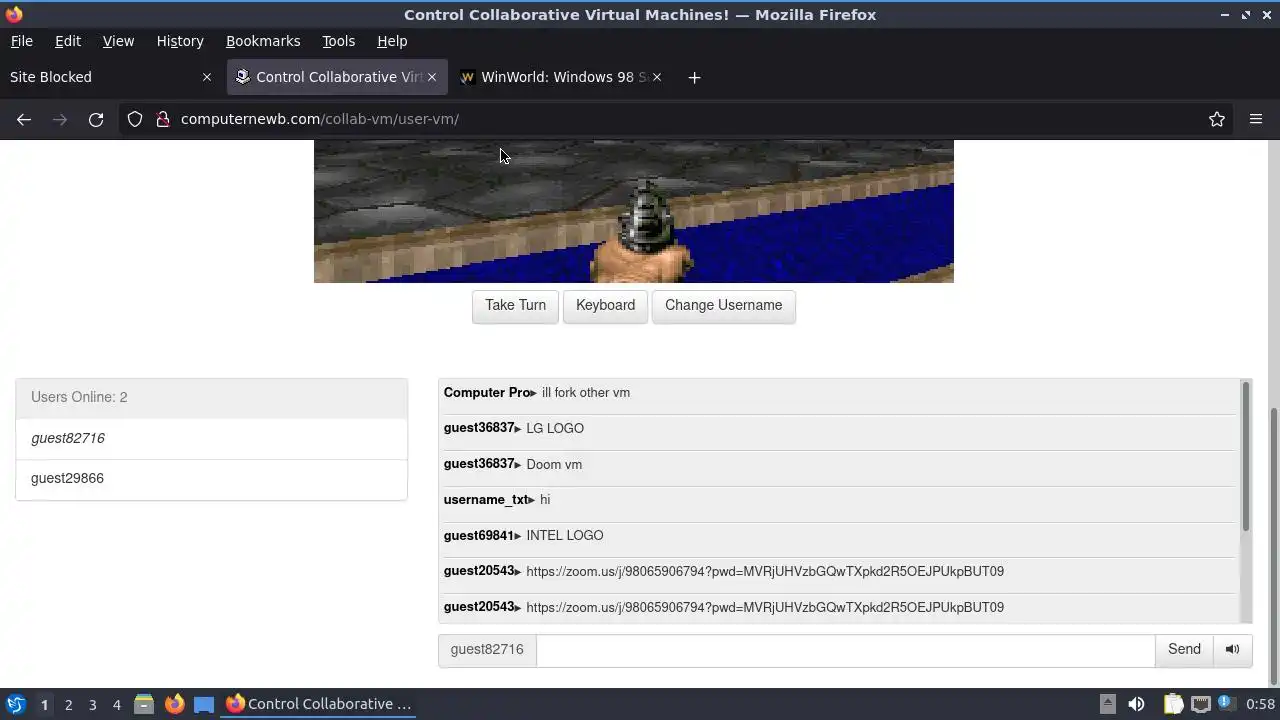Toggle chat sound speaker button
1280x720 pixels.
pos(1232,650)
